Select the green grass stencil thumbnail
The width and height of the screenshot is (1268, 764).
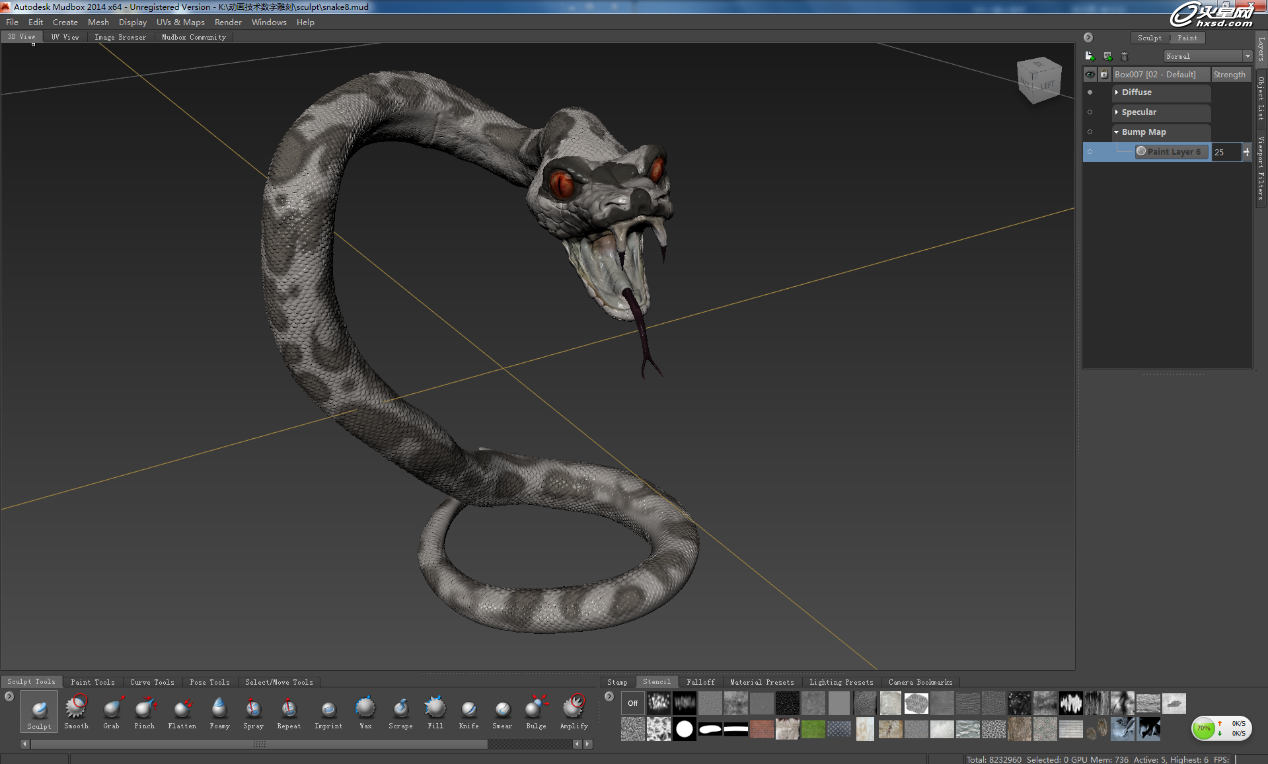[814, 729]
